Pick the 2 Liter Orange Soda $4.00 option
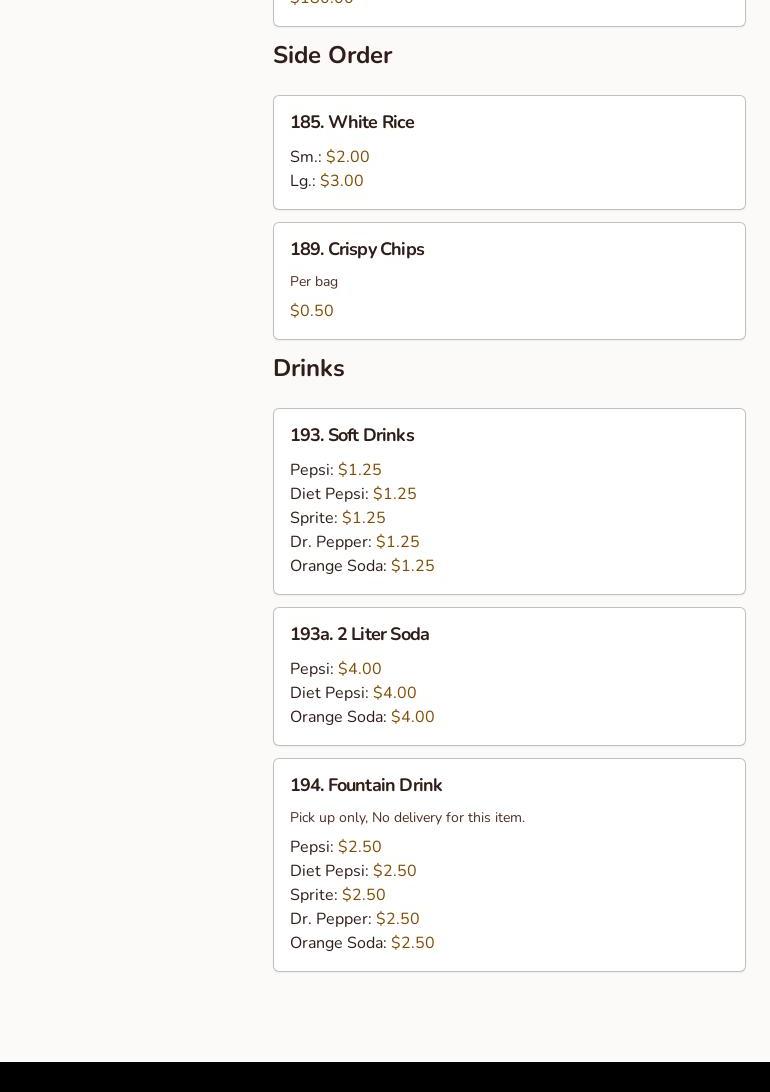This screenshot has width=770, height=1092. click(362, 717)
